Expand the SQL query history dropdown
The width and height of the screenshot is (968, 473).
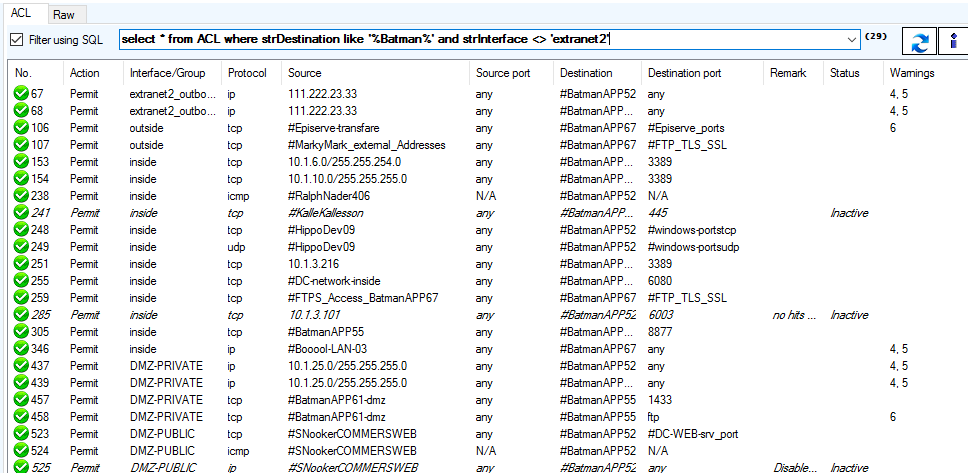coord(853,40)
